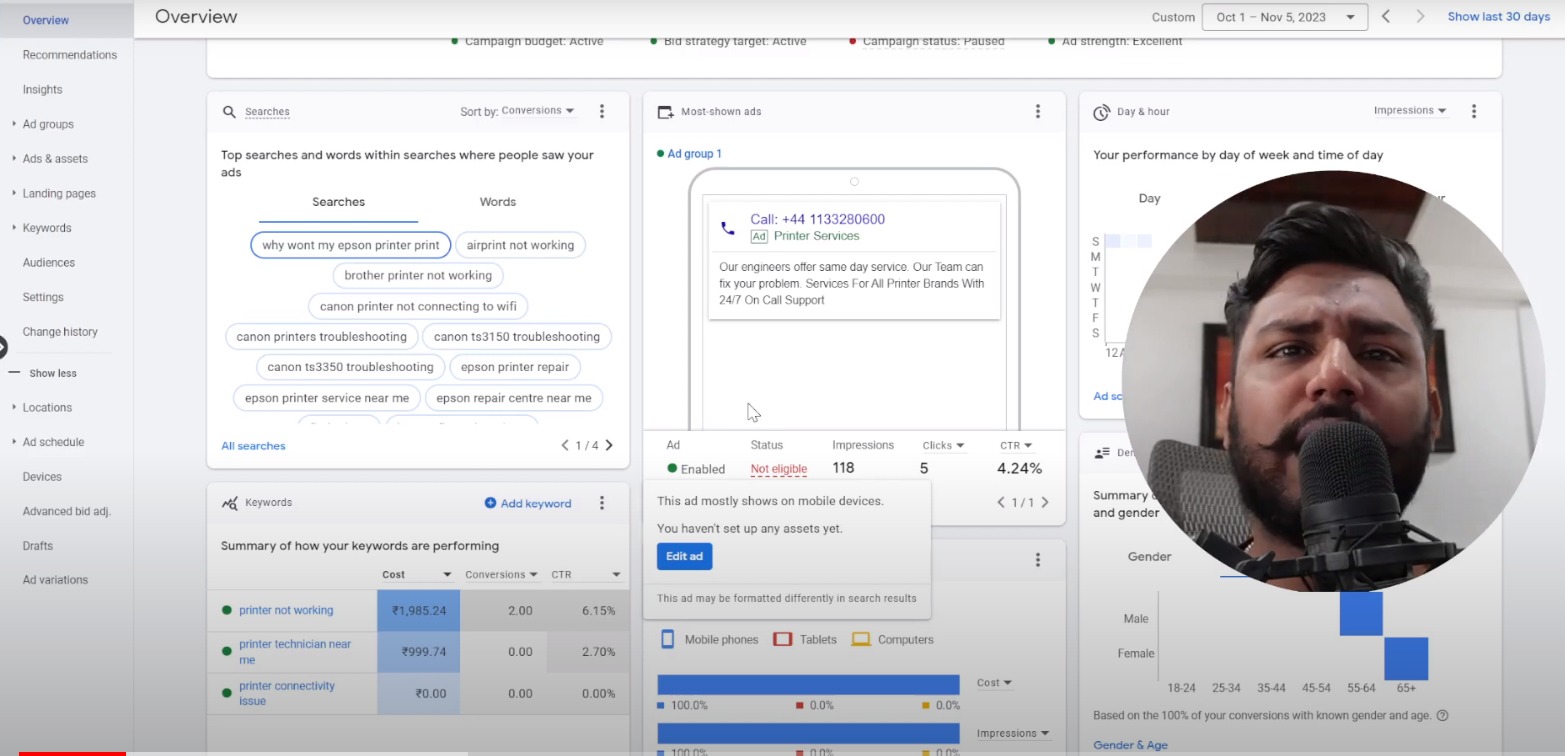Select 'why wont my epson printer print' chip

click(x=350, y=245)
